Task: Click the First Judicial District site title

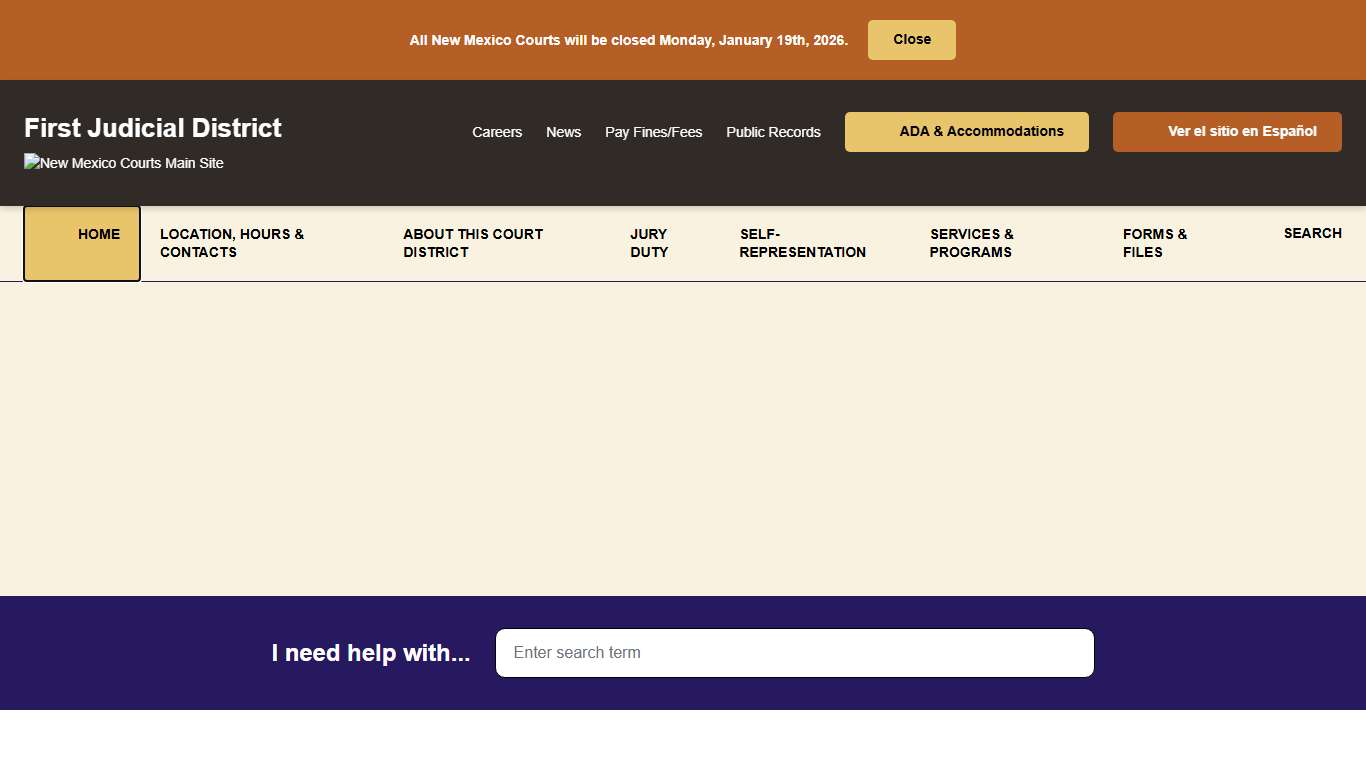Action: [x=152, y=128]
